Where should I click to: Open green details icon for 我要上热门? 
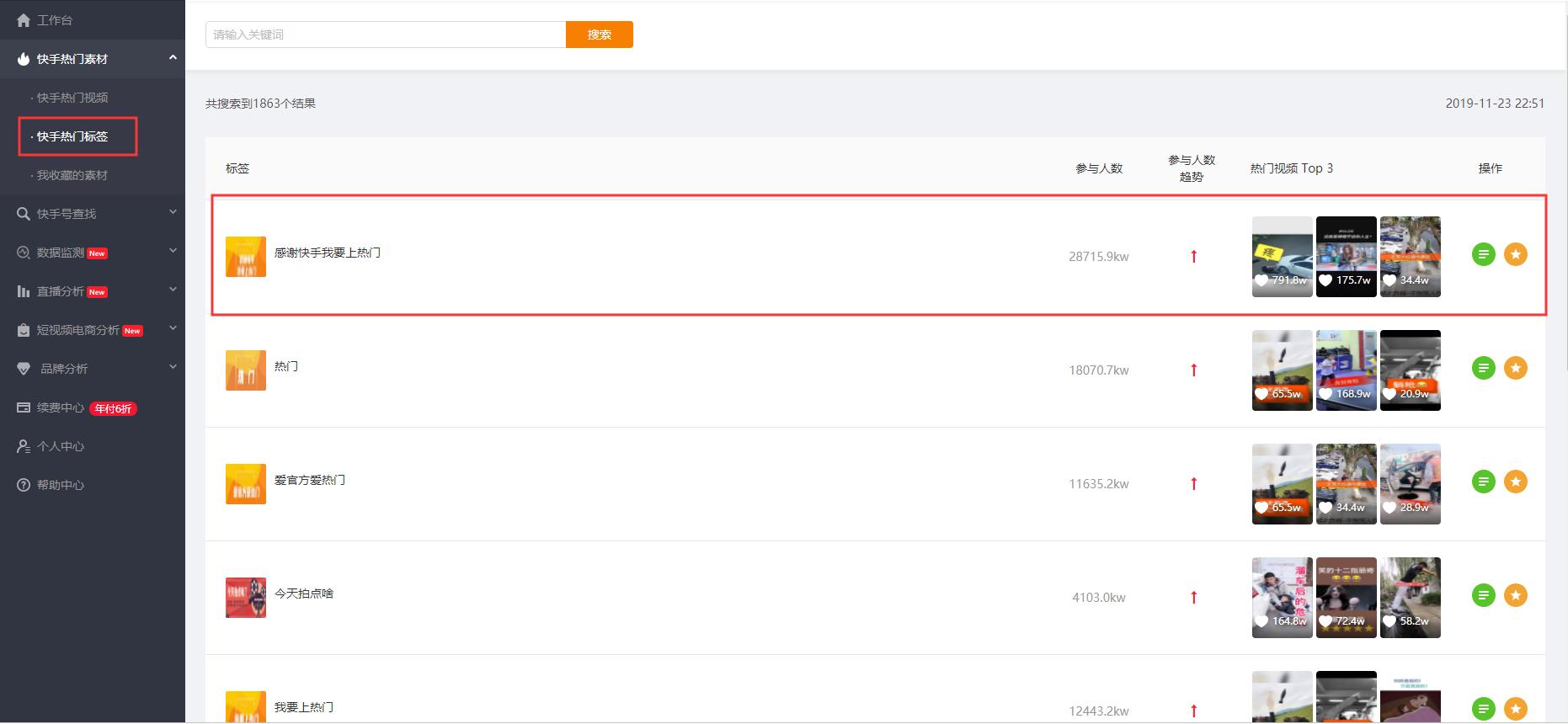[x=1484, y=709]
